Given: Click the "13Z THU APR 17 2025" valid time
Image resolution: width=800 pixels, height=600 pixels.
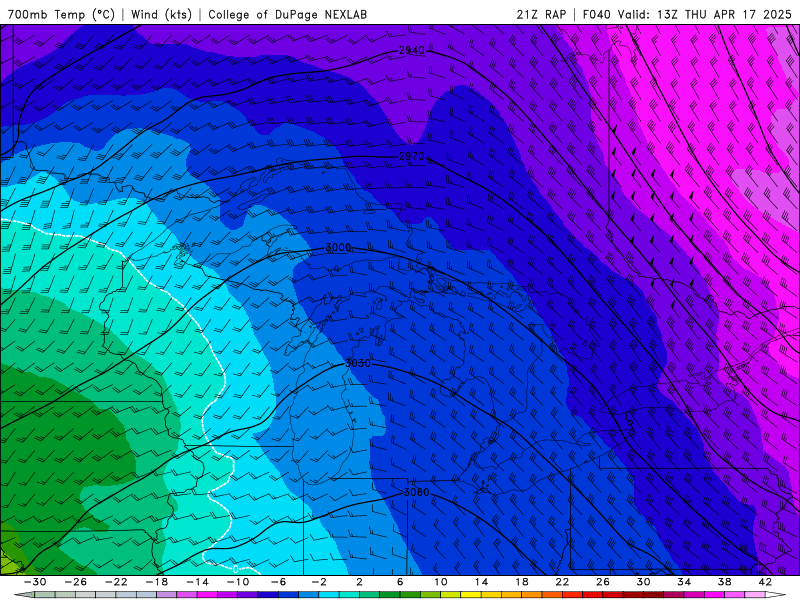Looking at the screenshot, I should pos(724,14).
